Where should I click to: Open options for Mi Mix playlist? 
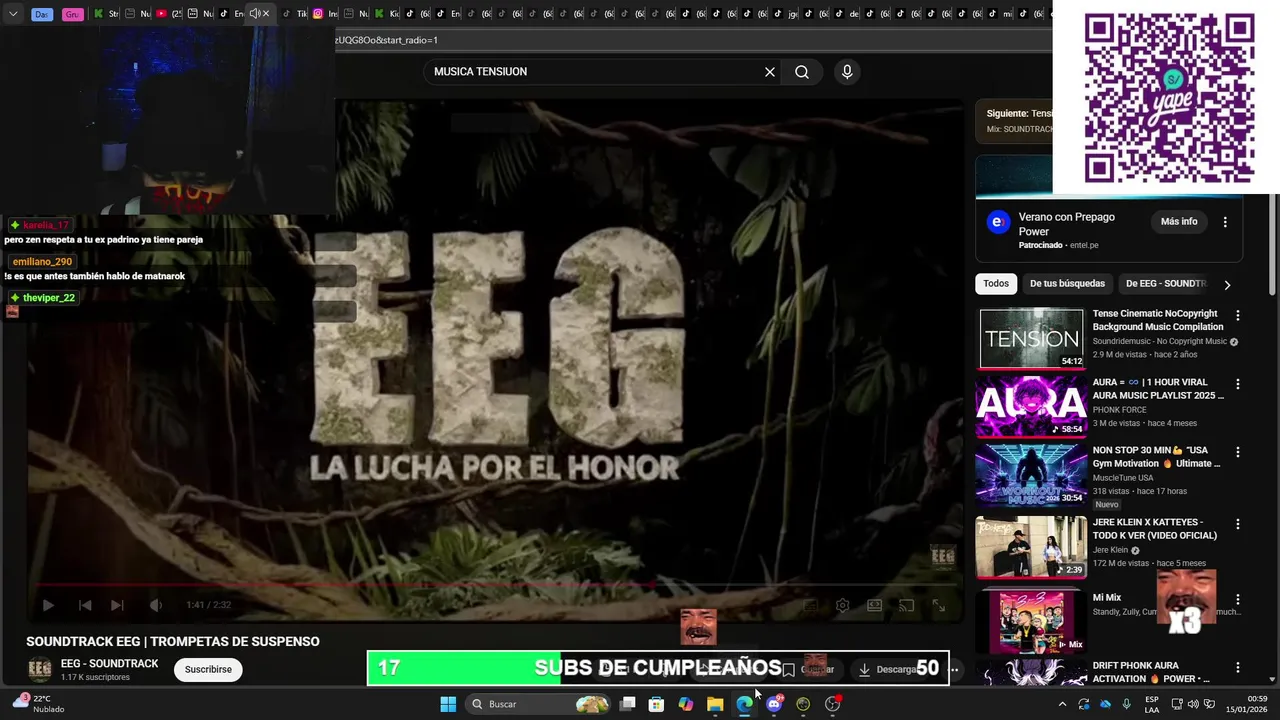click(1237, 599)
